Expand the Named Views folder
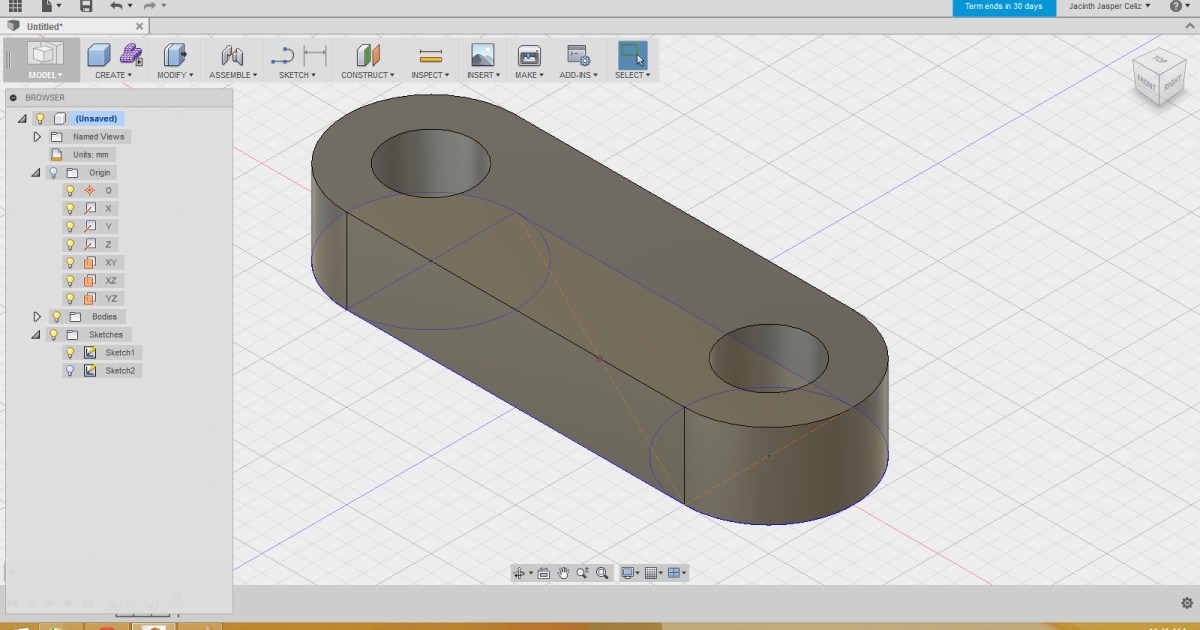Image resolution: width=1200 pixels, height=630 pixels. coord(37,137)
